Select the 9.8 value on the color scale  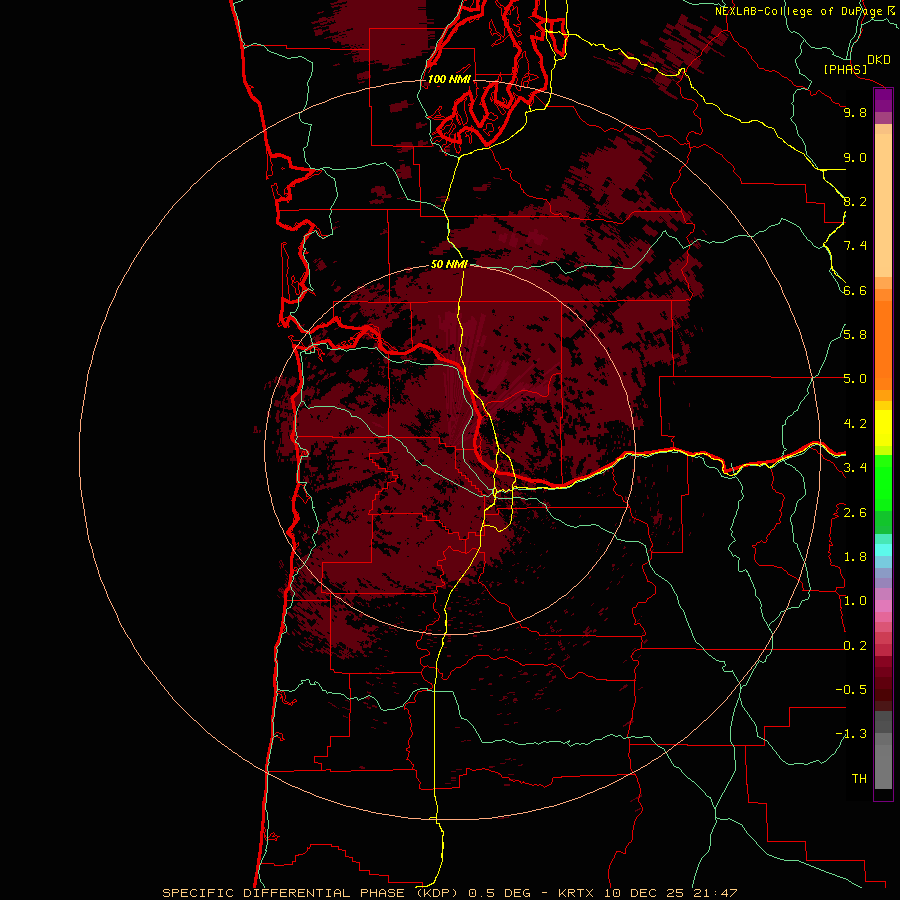pyautogui.click(x=855, y=112)
